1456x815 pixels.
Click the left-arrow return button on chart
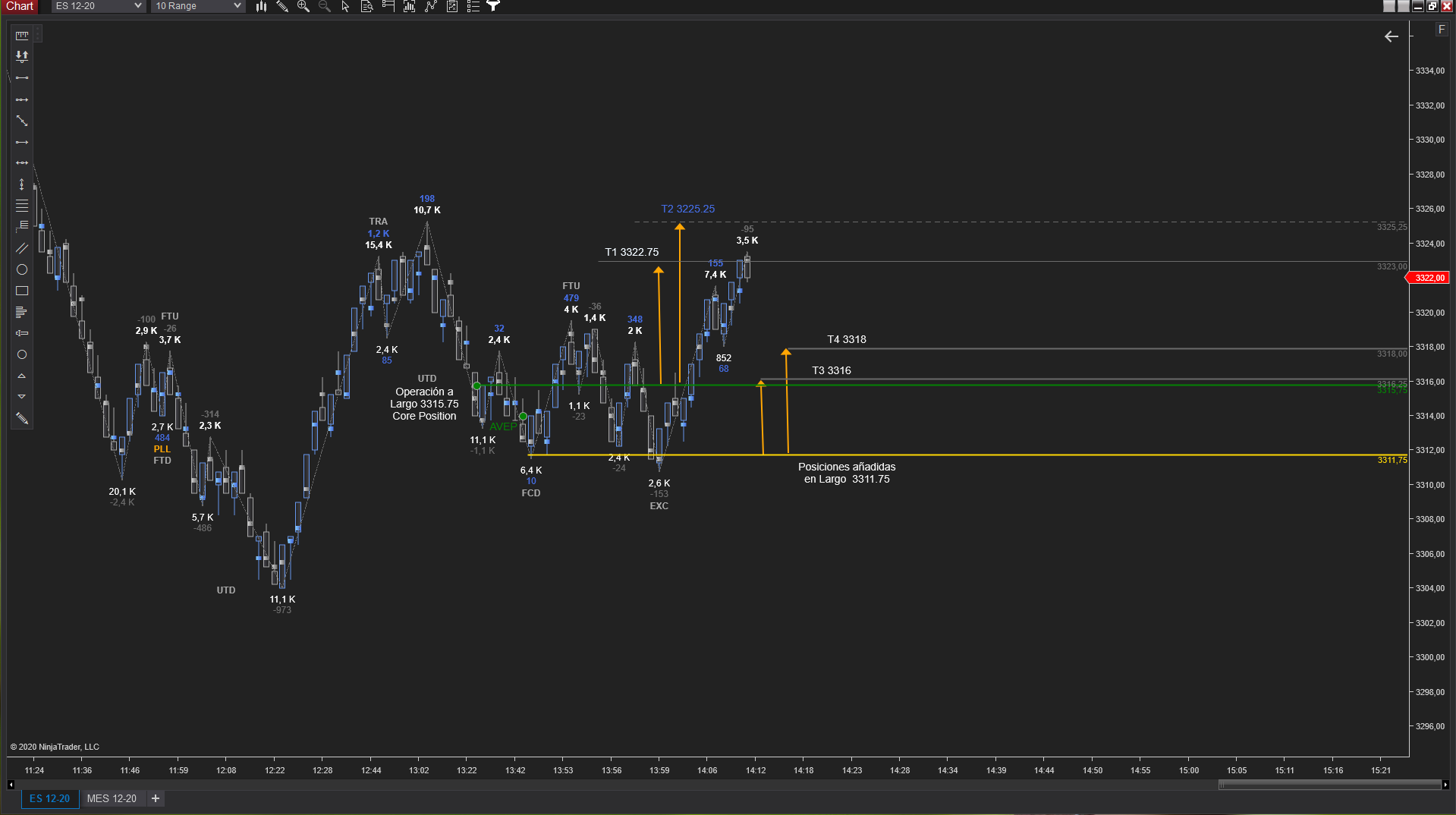click(x=1391, y=36)
